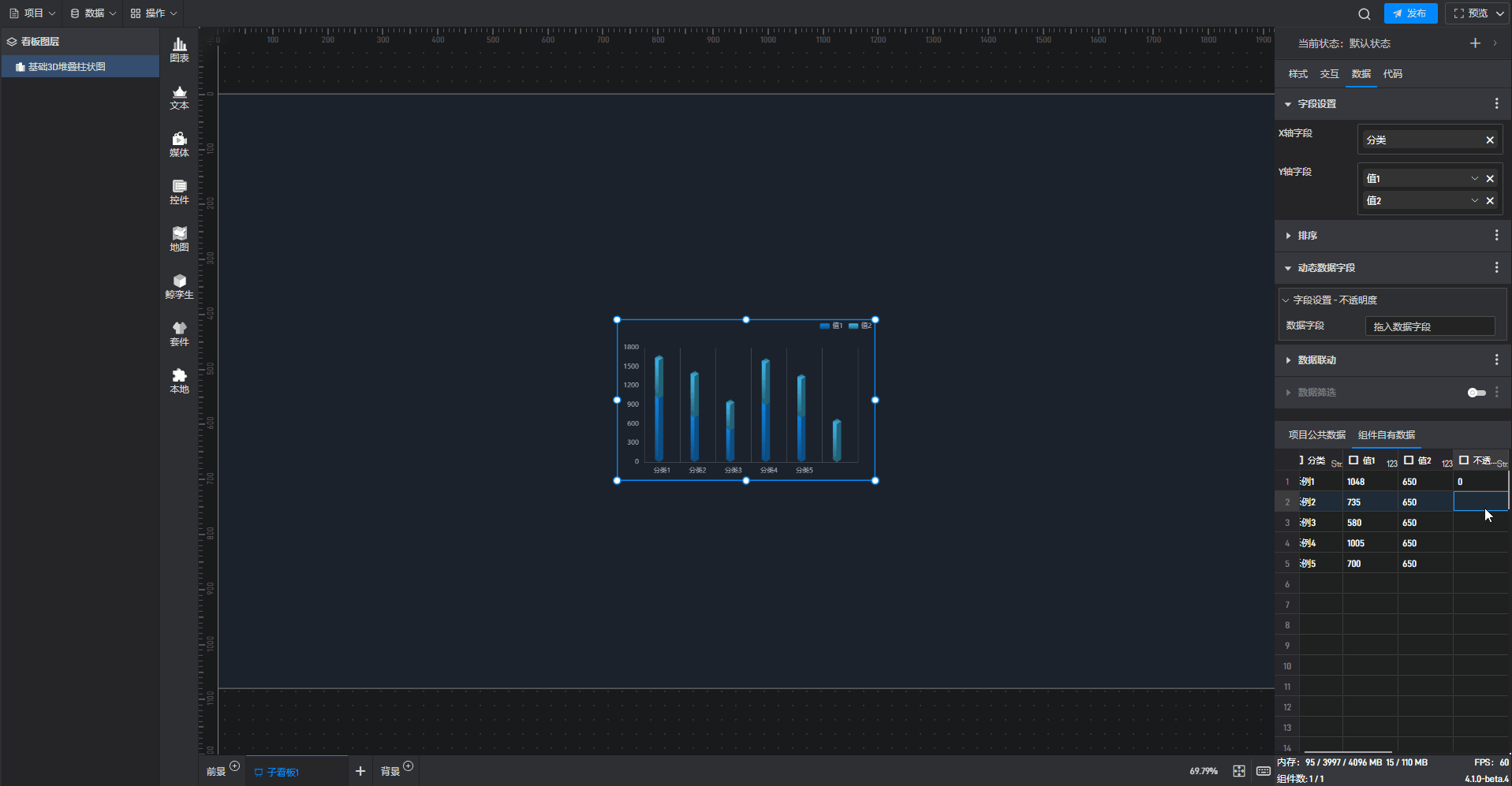Remove the 值2 Y-axis field
Viewport: 1512px width, 786px height.
(1490, 201)
